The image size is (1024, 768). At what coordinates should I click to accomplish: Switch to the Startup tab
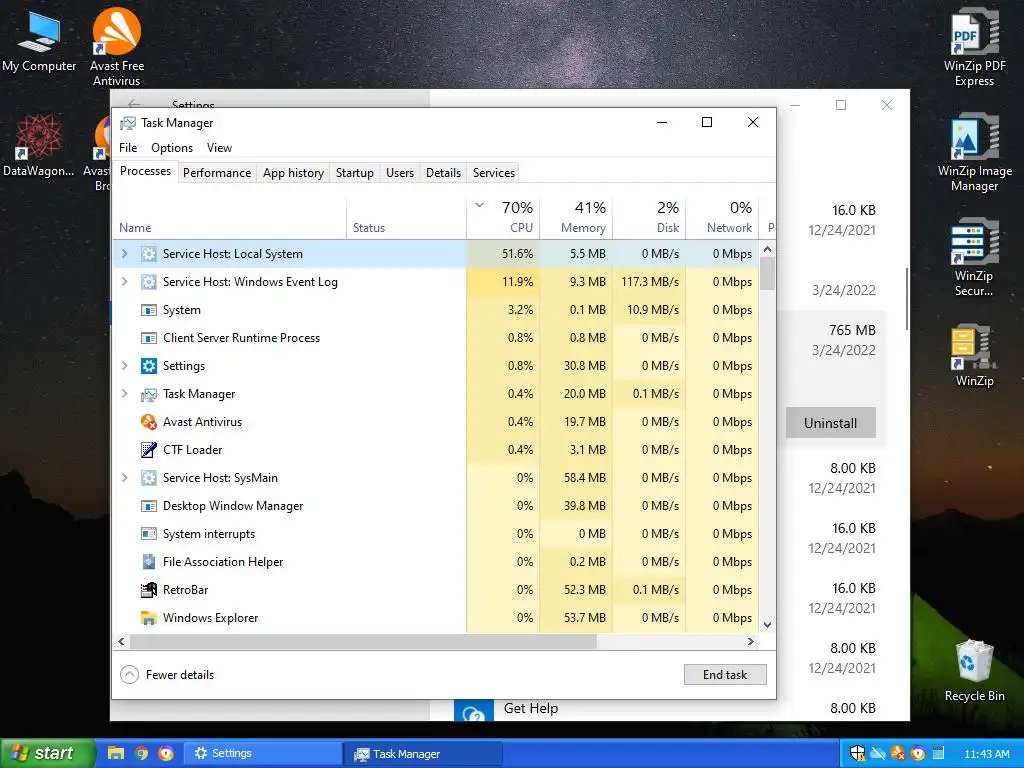tap(355, 173)
